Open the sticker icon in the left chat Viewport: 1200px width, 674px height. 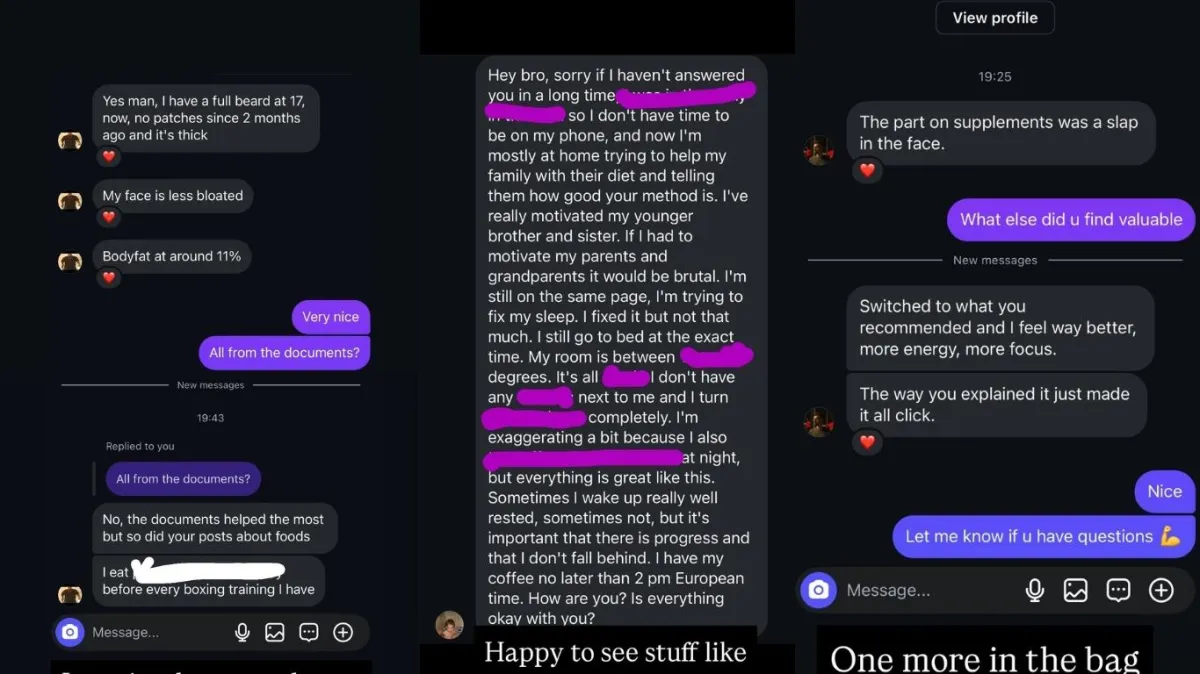(309, 632)
